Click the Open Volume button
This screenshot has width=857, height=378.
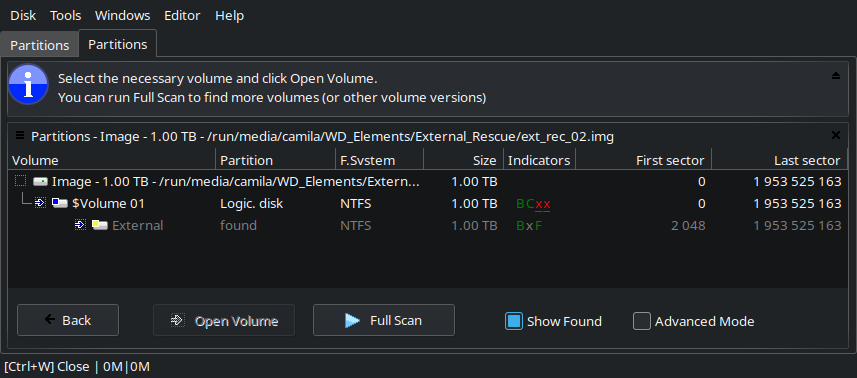[x=224, y=320]
